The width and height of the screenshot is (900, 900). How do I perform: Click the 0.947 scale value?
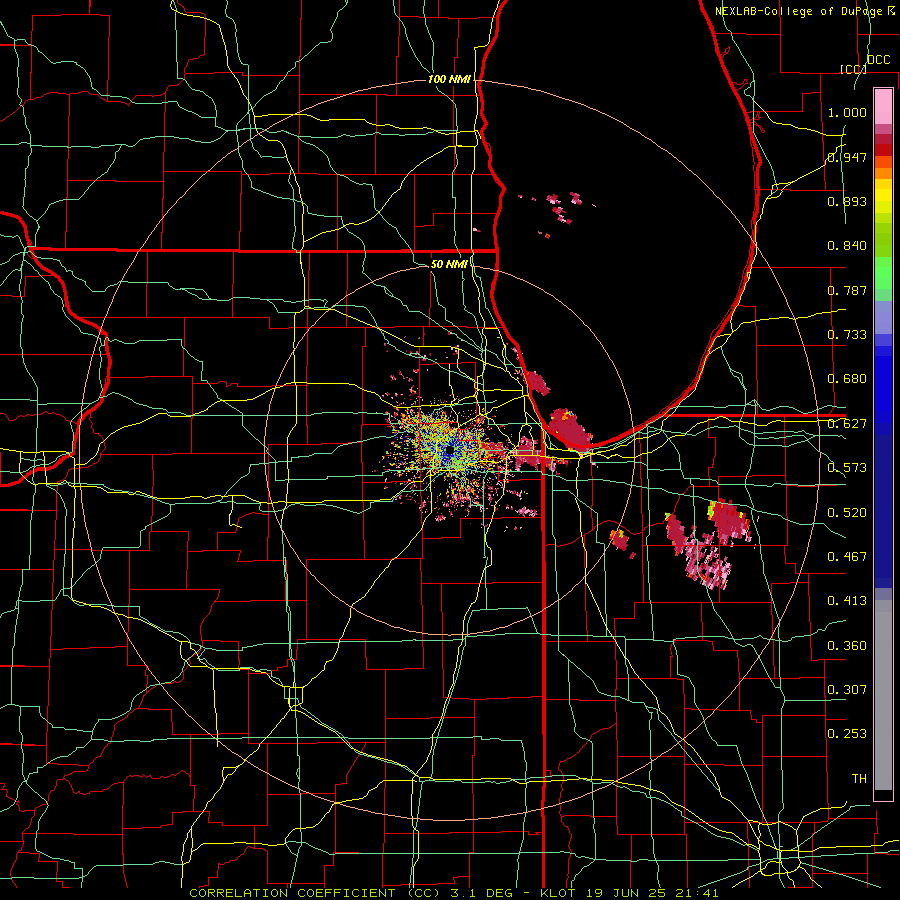pos(847,157)
